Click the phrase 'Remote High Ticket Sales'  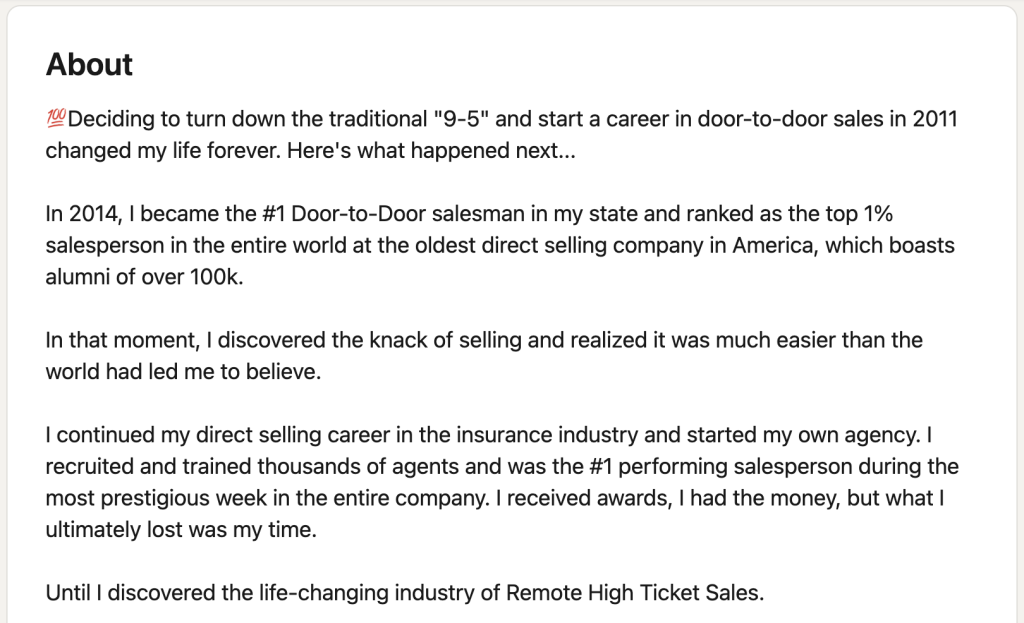[x=633, y=593]
